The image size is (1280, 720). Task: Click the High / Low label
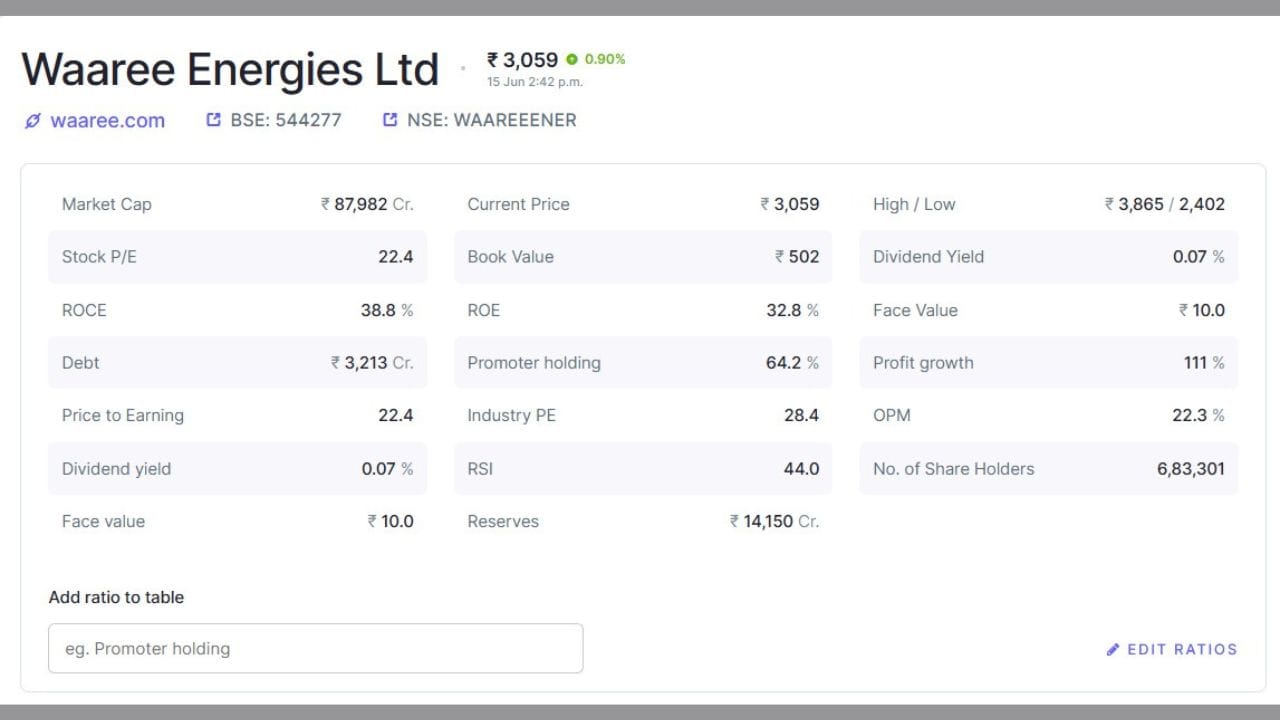pyautogui.click(x=914, y=204)
